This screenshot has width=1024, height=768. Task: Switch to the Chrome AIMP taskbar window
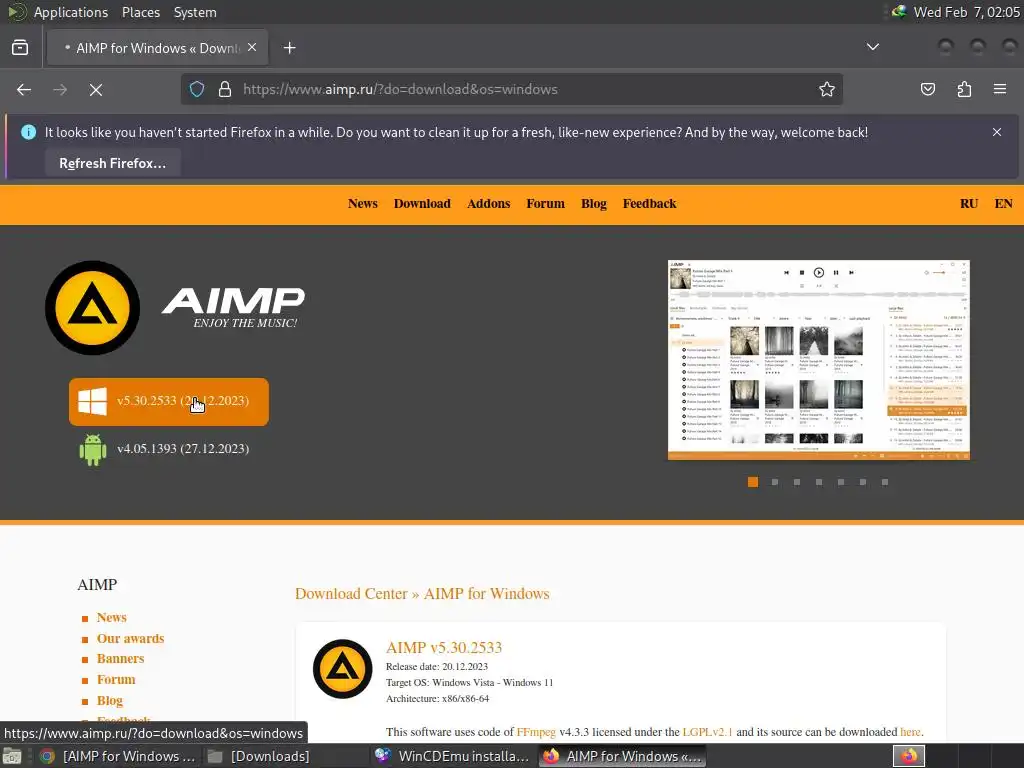click(118, 756)
